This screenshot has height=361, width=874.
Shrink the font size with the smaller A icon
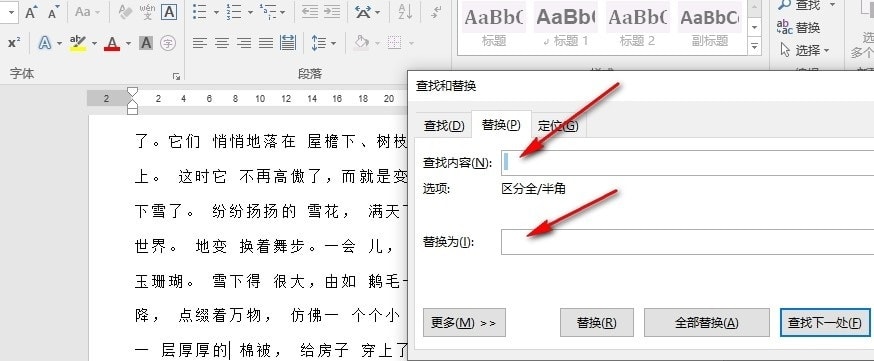click(x=54, y=12)
